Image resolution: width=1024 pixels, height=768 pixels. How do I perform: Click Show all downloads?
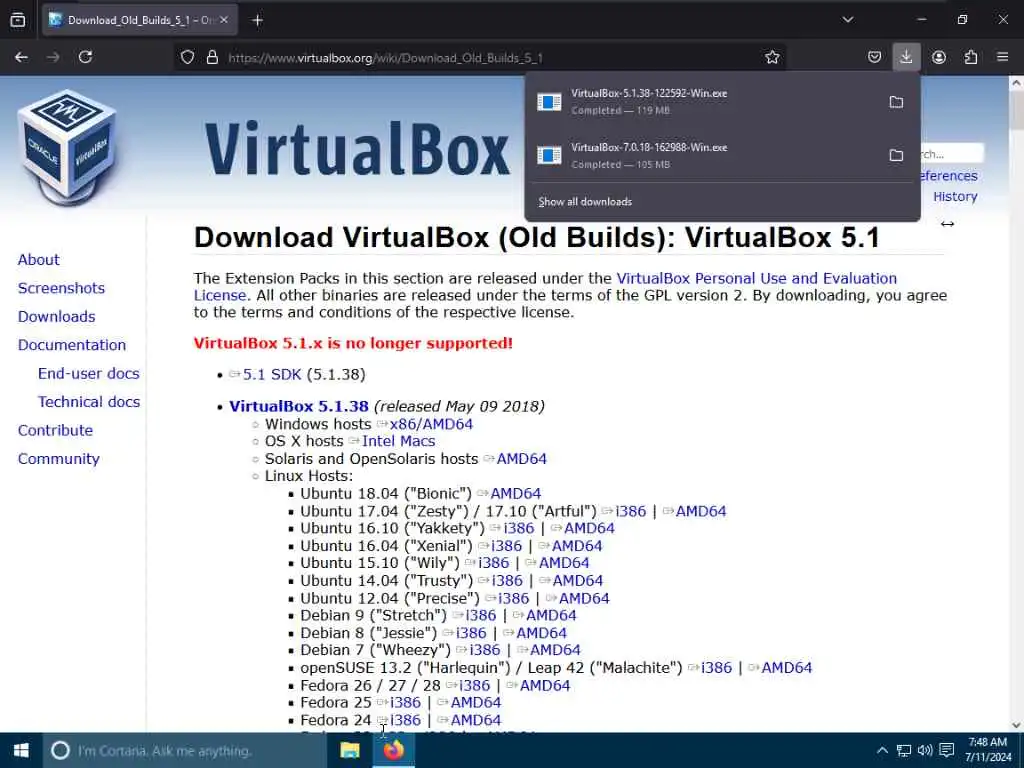point(585,202)
